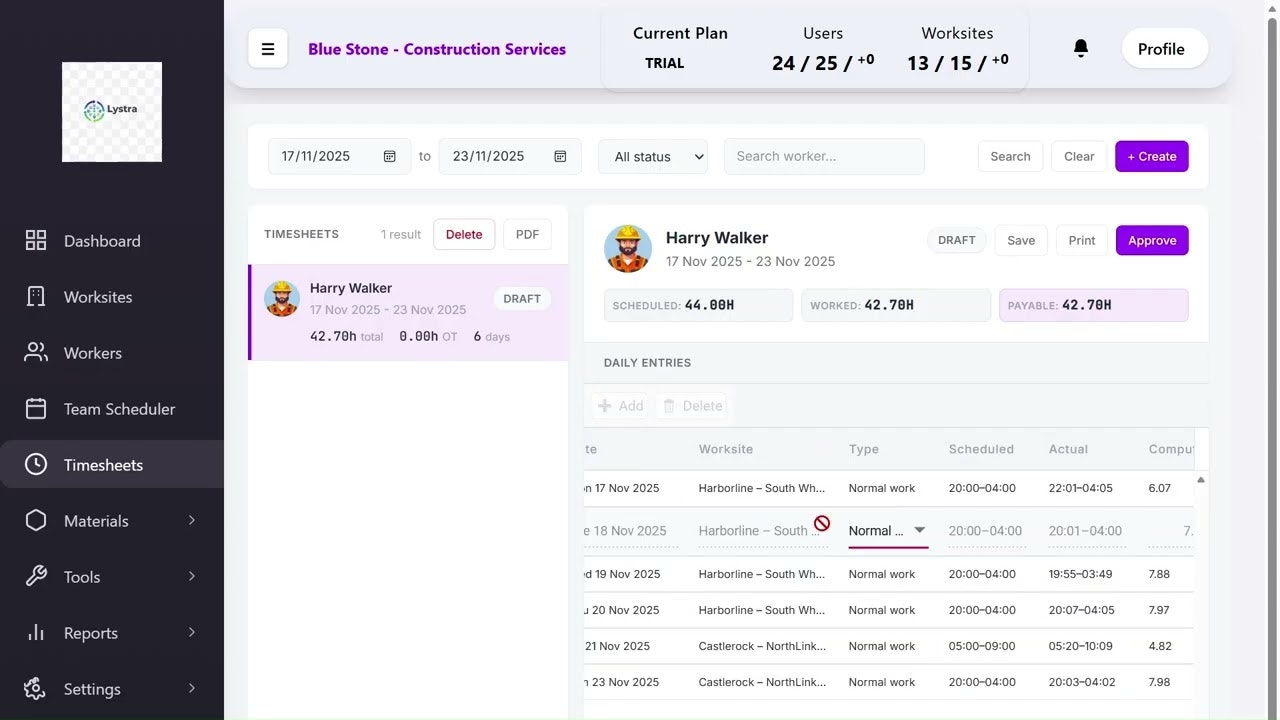Viewport: 1280px width, 720px height.
Task: Click Actual cell 05:20–10:09
Action: (x=1080, y=646)
